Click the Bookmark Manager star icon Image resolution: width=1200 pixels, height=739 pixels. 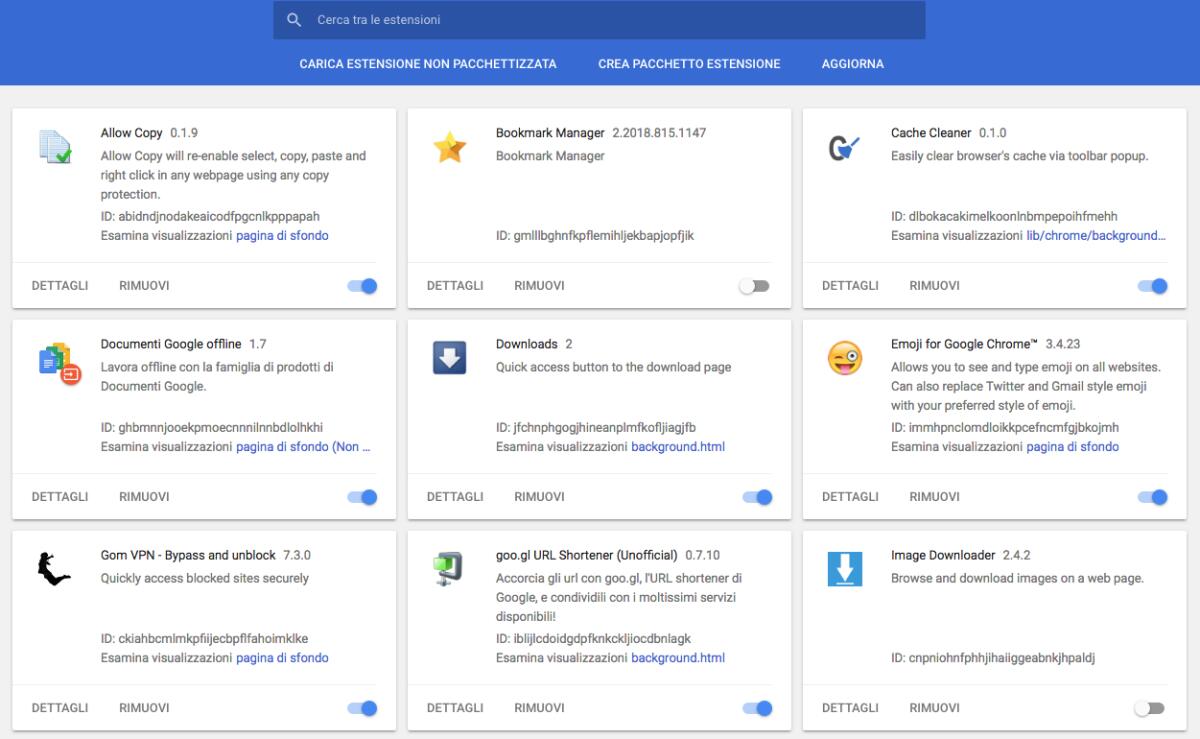click(x=452, y=145)
